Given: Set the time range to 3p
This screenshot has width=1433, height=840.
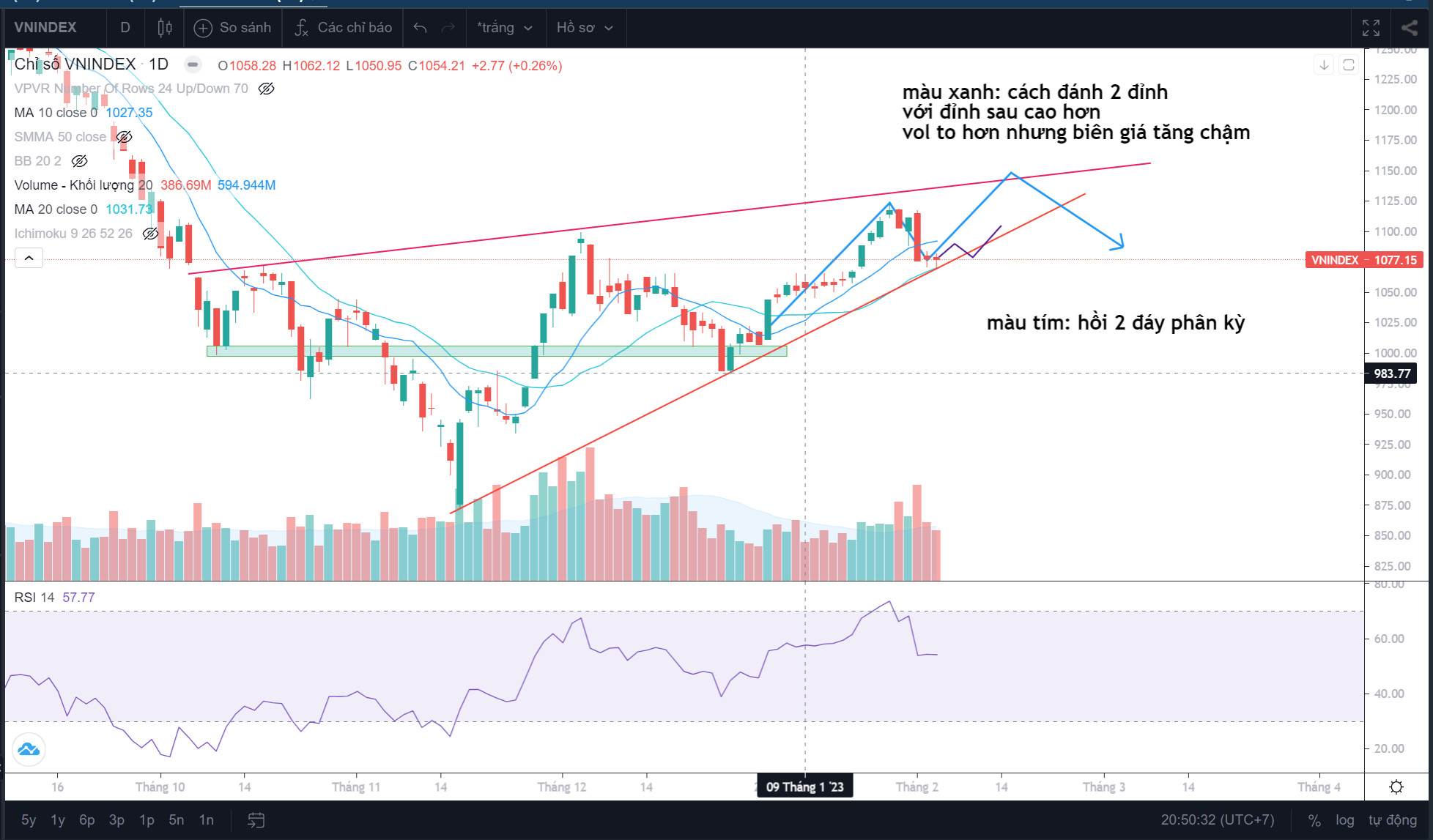Looking at the screenshot, I should click(116, 820).
